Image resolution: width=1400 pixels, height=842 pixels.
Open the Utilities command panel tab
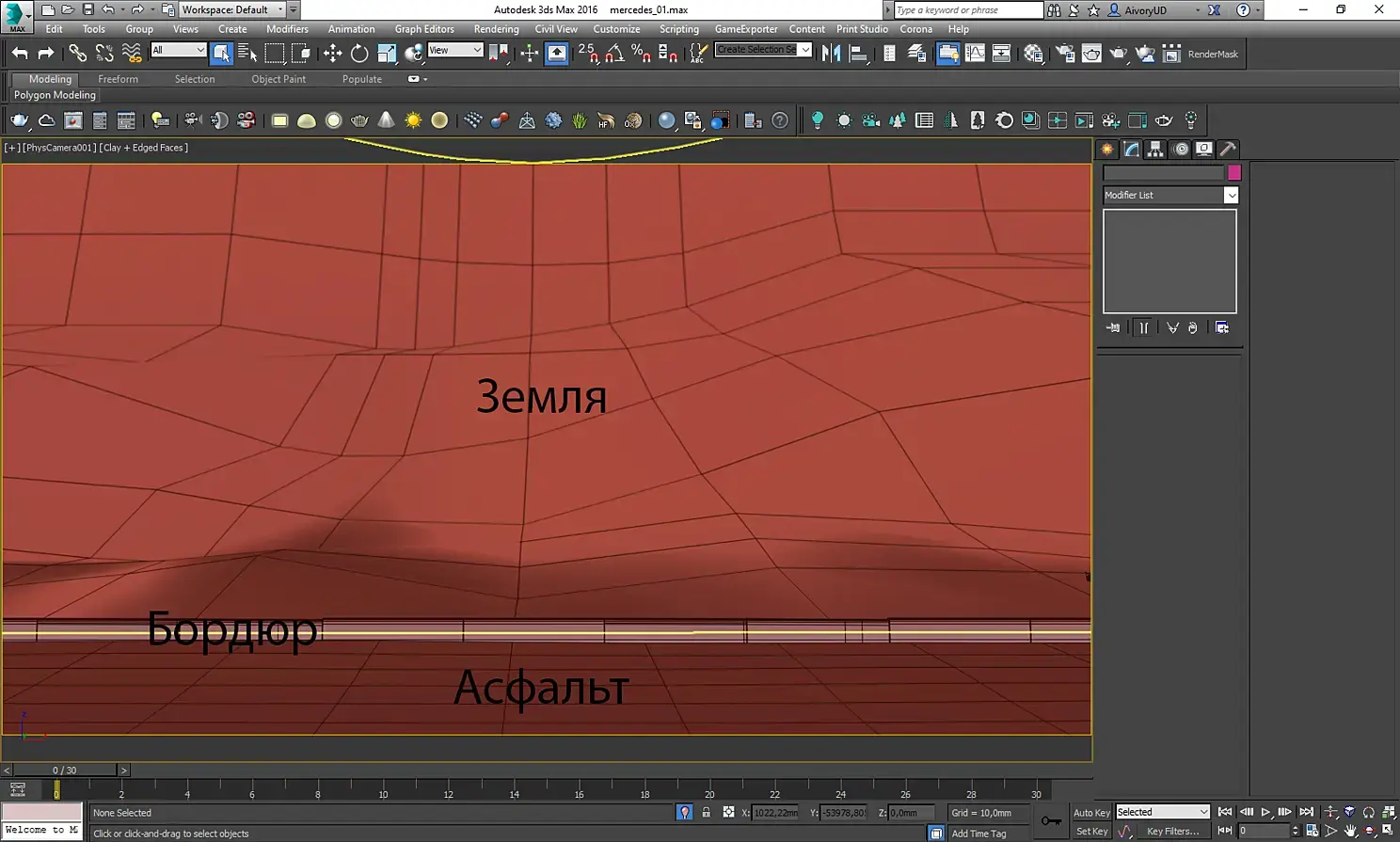tap(1228, 149)
